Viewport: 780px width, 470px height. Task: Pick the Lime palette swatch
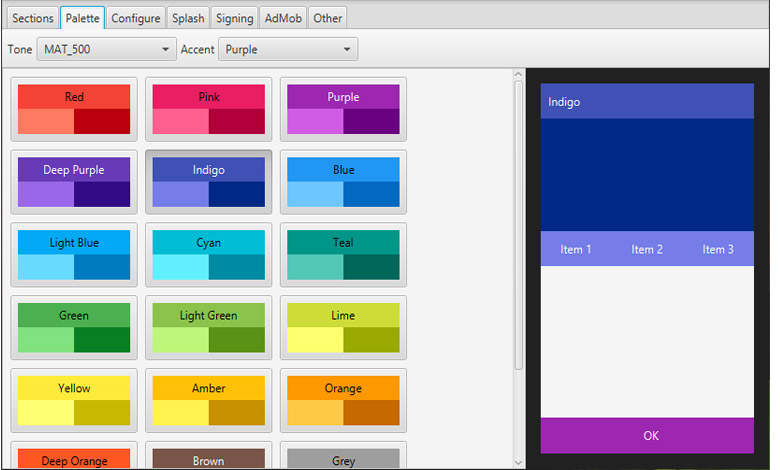tap(343, 328)
